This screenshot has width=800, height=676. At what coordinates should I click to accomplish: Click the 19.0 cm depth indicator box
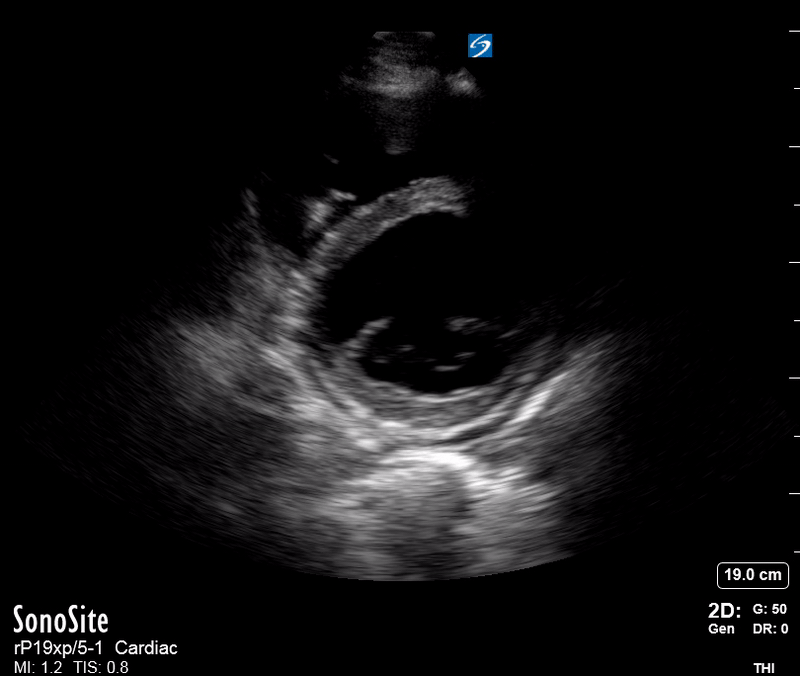point(753,575)
